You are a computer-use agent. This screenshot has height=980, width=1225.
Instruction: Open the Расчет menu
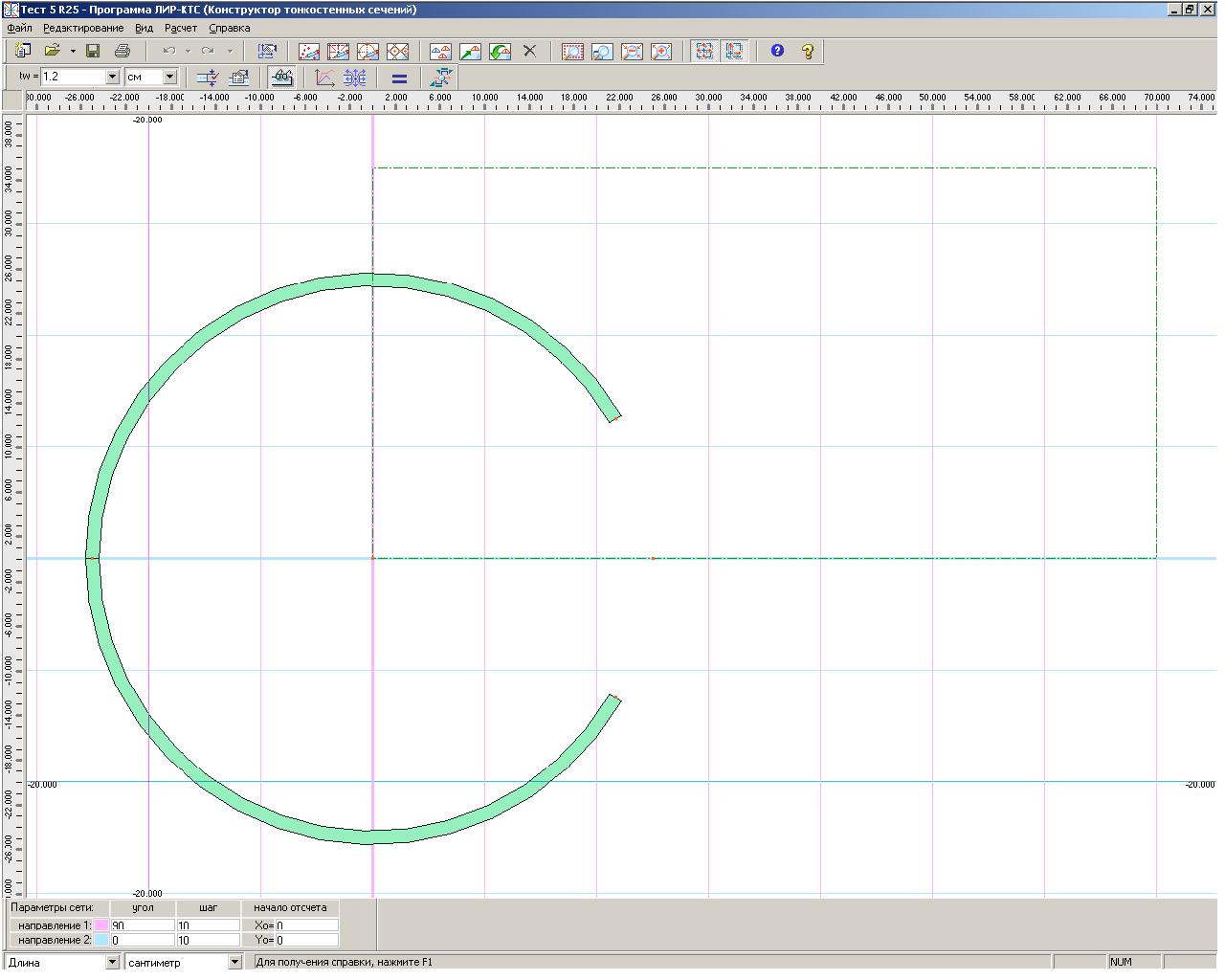pyautogui.click(x=180, y=28)
